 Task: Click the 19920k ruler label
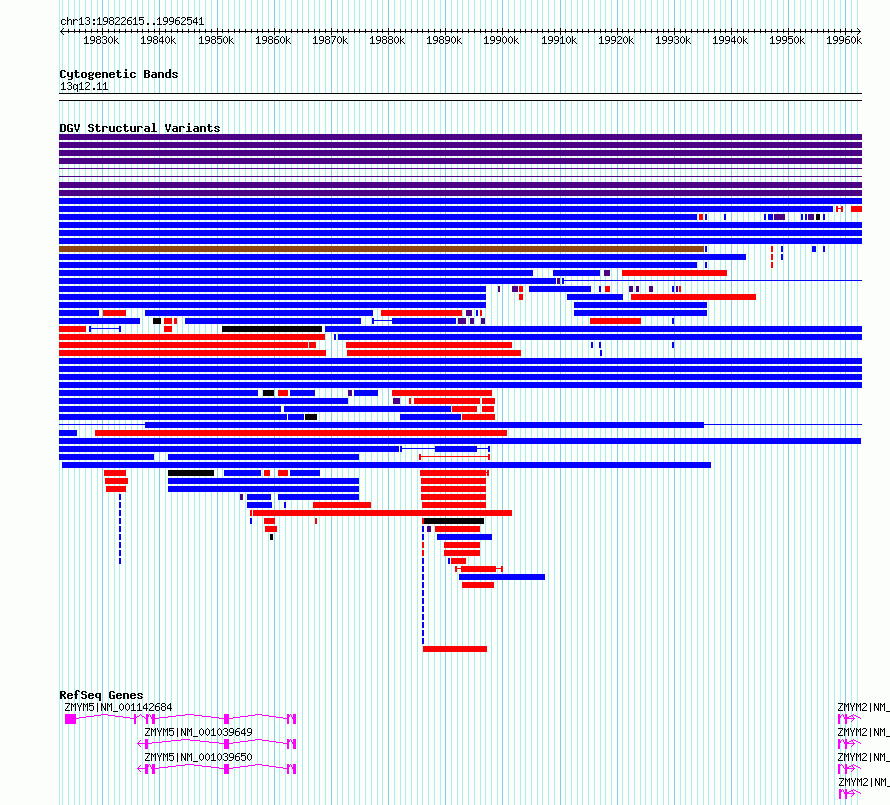coord(616,40)
